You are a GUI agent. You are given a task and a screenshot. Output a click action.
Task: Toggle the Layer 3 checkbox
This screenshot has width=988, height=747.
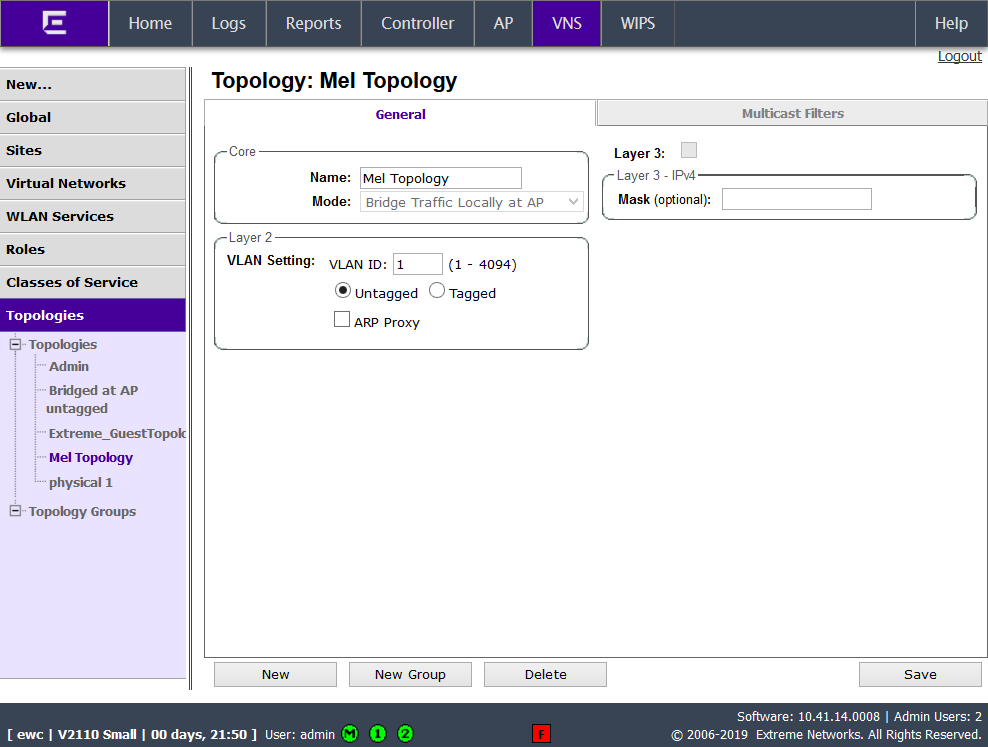coord(689,150)
